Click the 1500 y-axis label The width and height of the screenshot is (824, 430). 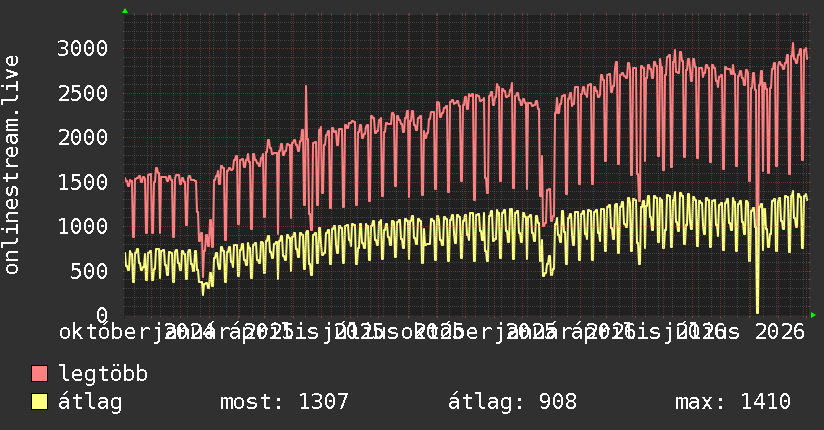[83, 182]
